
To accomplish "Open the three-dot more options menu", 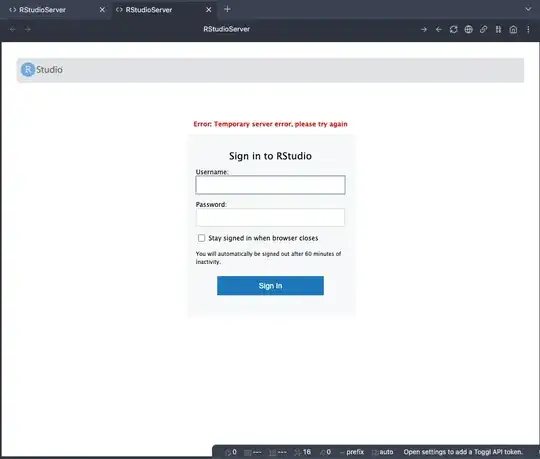I will pos(528,30).
